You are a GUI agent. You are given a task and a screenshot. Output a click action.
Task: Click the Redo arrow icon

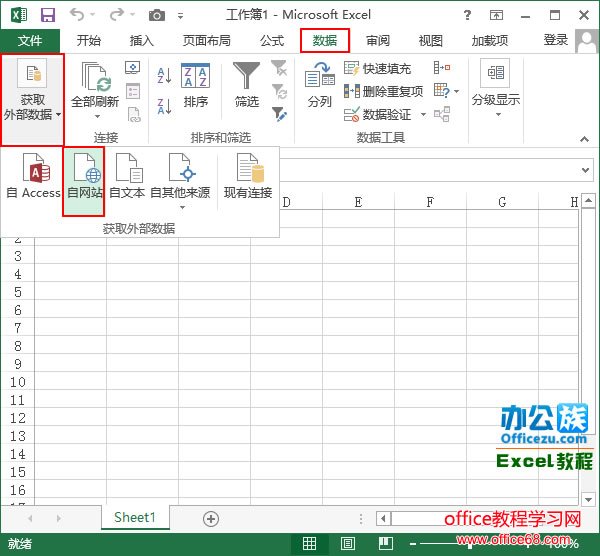(116, 15)
